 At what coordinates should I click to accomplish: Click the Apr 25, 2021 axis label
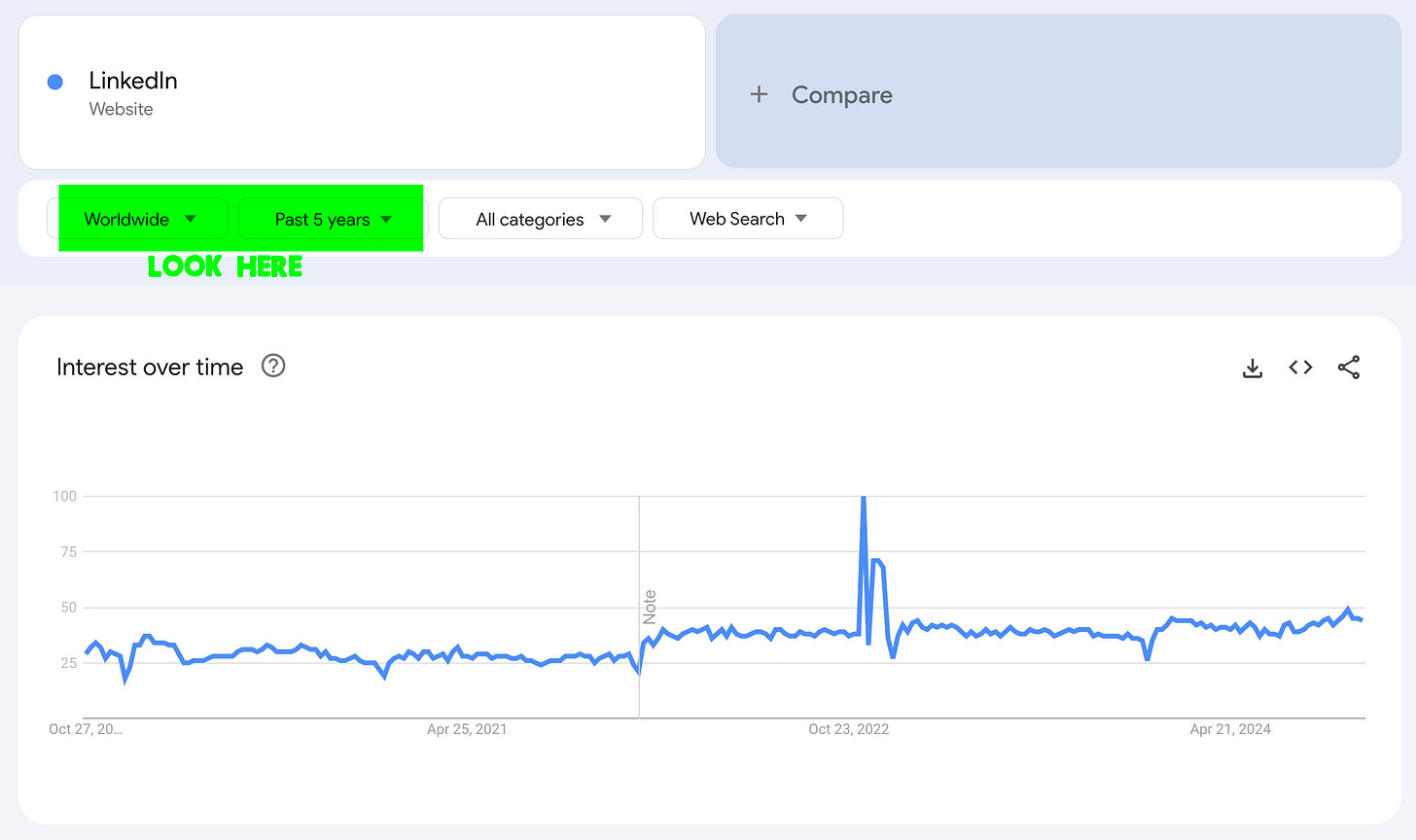(x=467, y=729)
